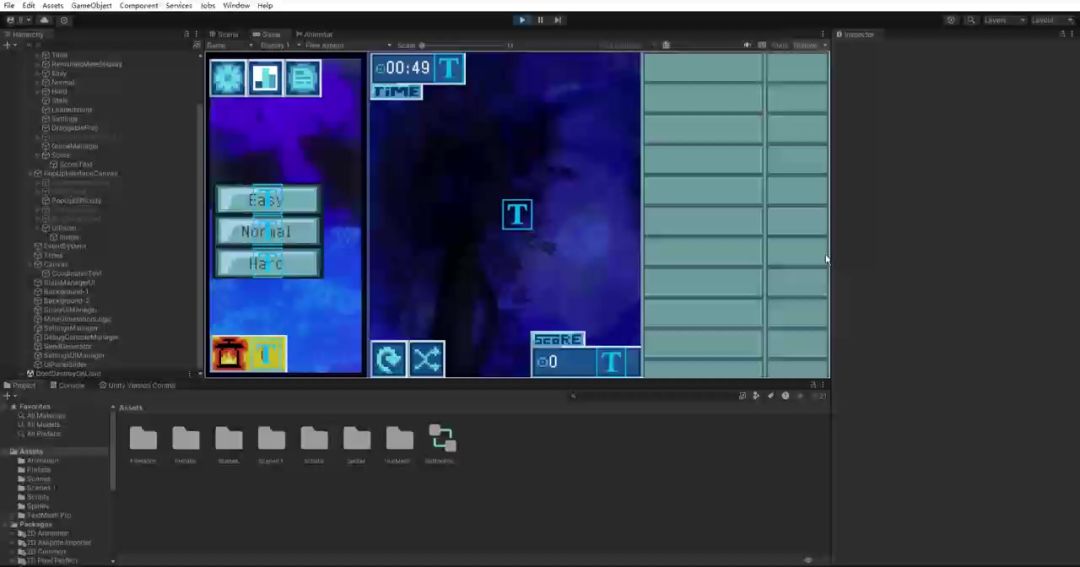Click the red lantern icon in game view
This screenshot has height=567, width=1080.
[x=229, y=354]
